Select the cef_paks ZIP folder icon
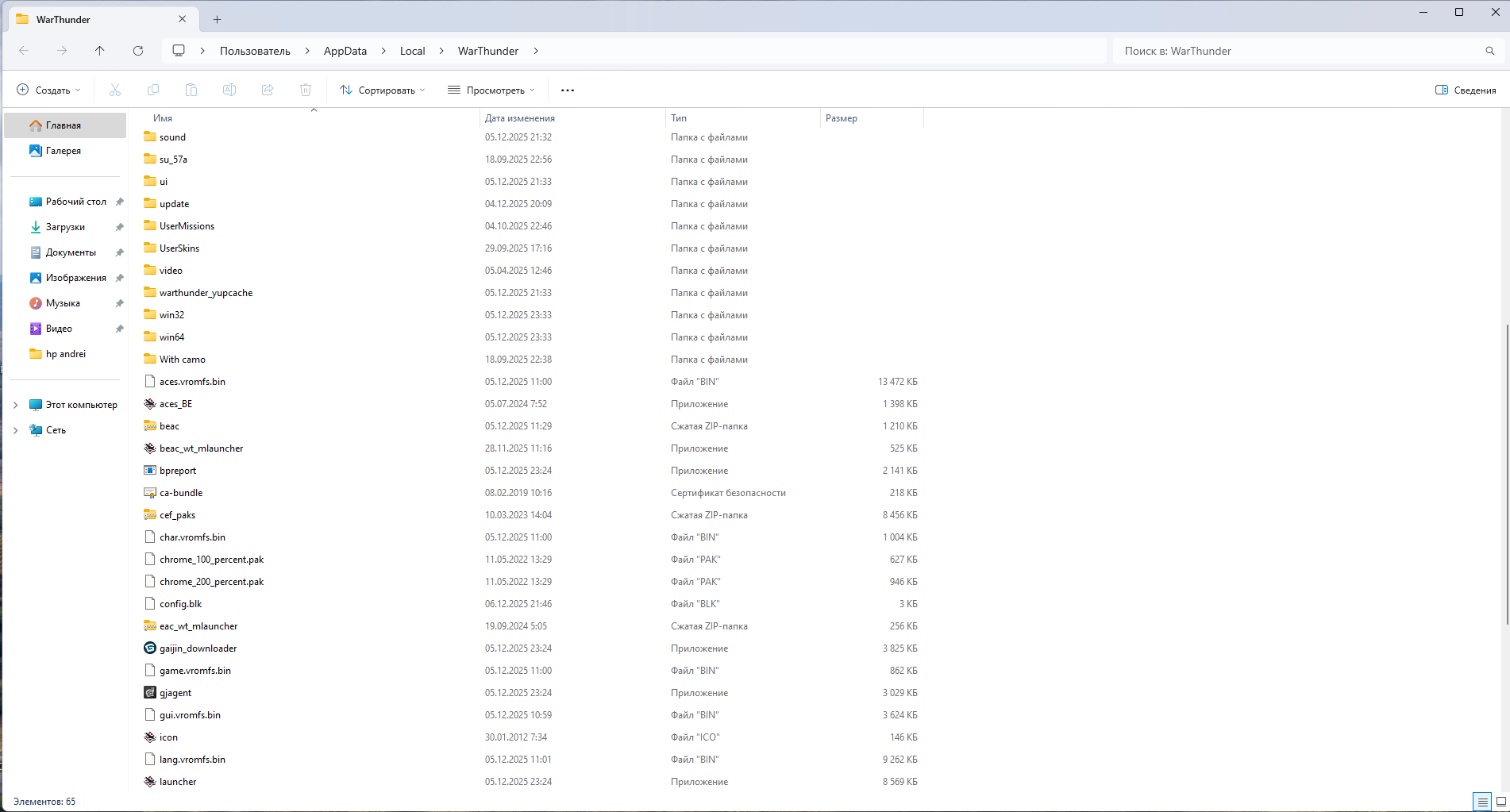The height and width of the screenshot is (812, 1510). tap(150, 515)
